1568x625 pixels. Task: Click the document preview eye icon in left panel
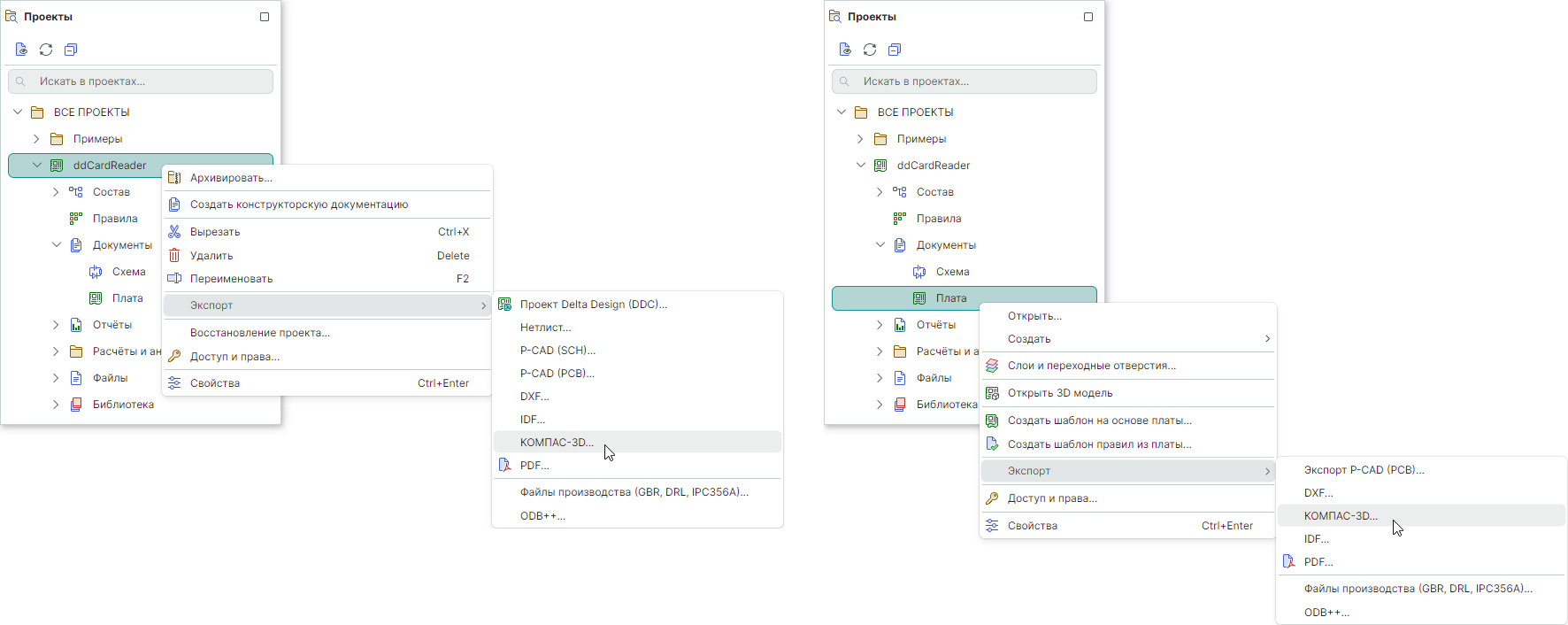coord(21,50)
